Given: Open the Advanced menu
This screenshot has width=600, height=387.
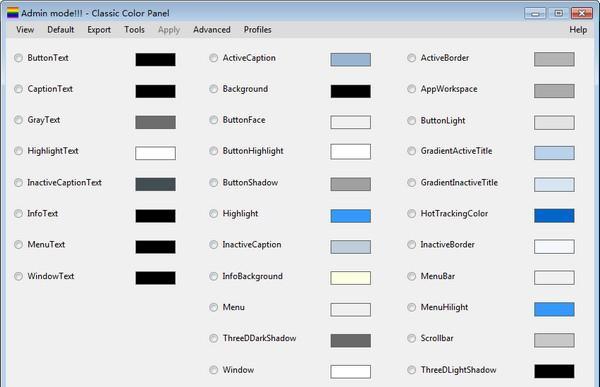Looking at the screenshot, I should 212,29.
